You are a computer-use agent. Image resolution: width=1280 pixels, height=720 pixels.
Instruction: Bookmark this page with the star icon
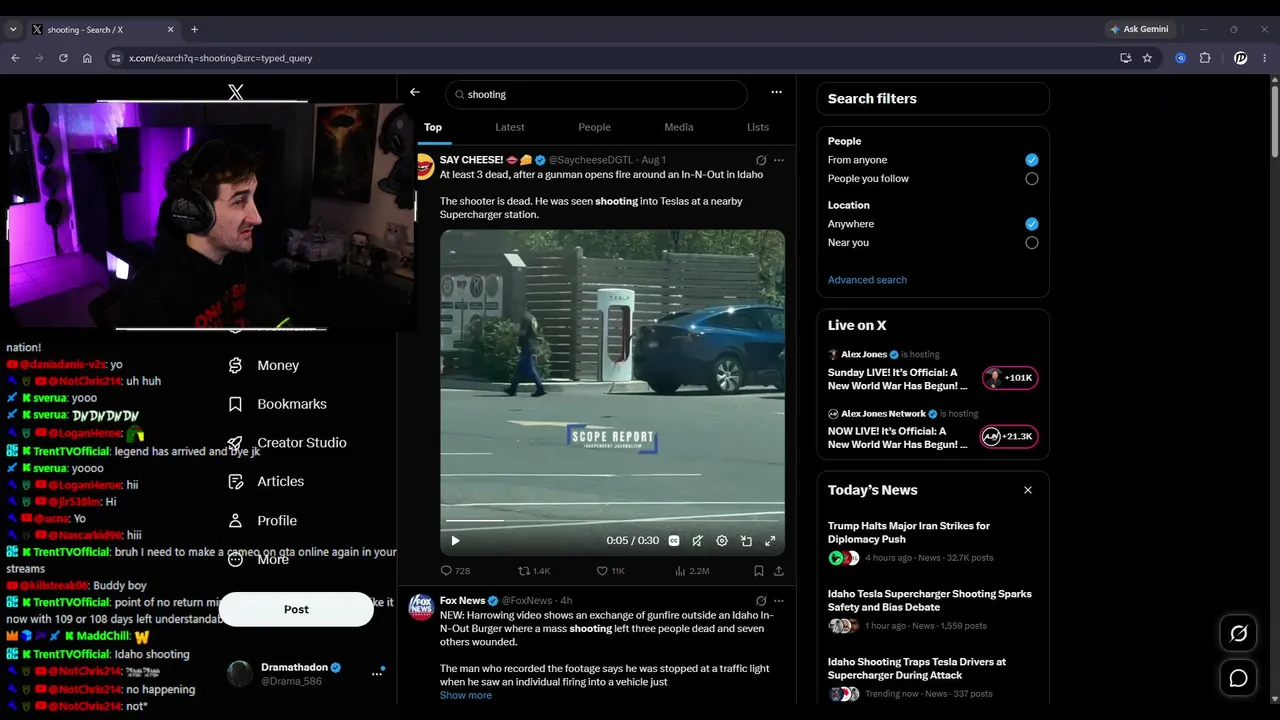(1147, 58)
